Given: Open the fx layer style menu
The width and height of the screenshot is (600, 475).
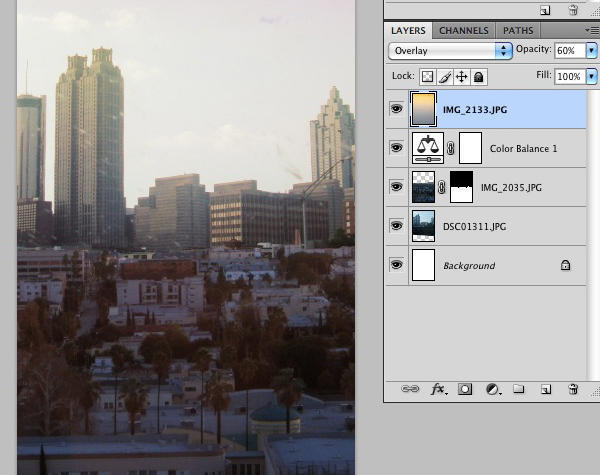Looking at the screenshot, I should (x=437, y=388).
